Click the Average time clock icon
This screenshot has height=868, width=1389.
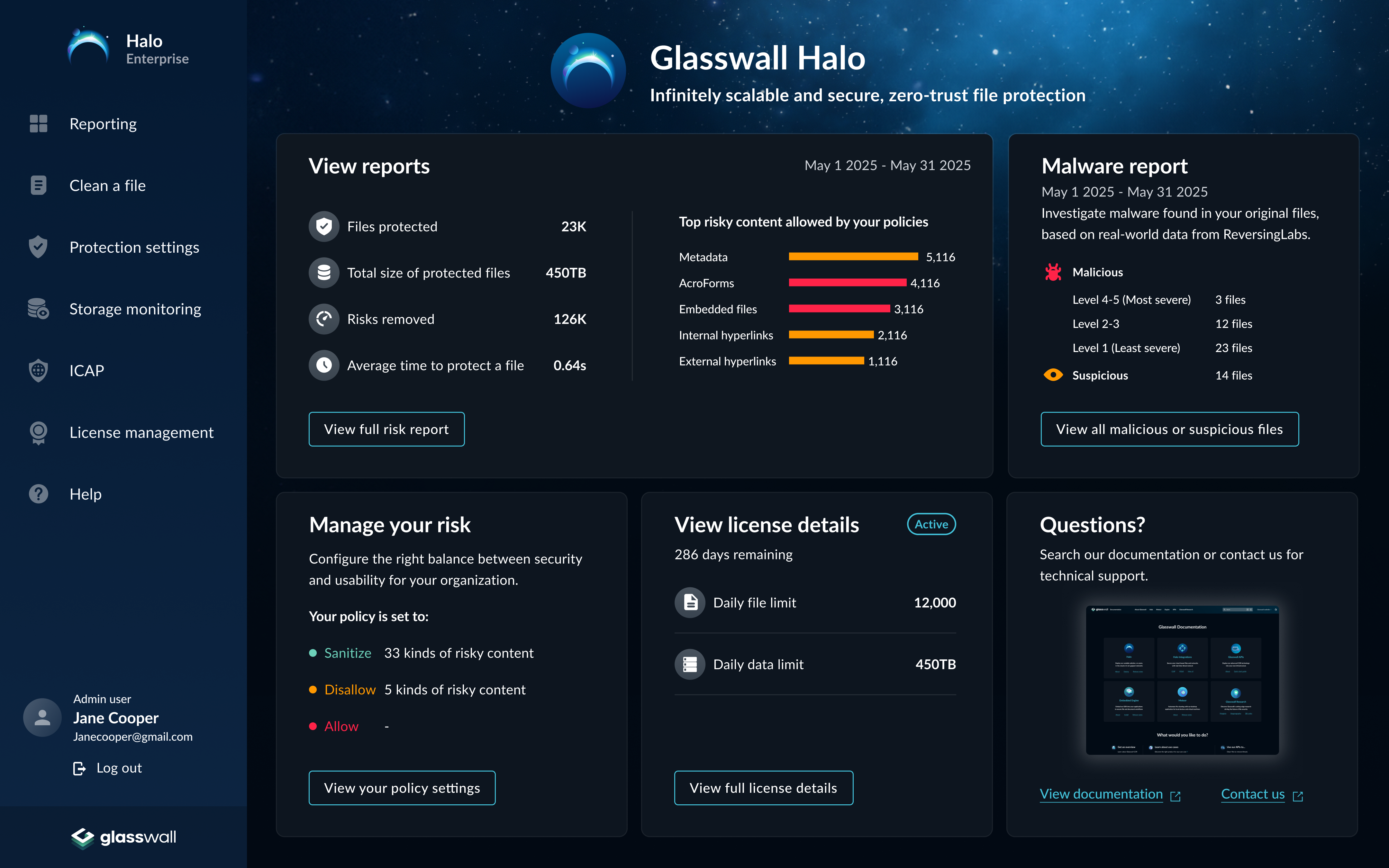324,365
